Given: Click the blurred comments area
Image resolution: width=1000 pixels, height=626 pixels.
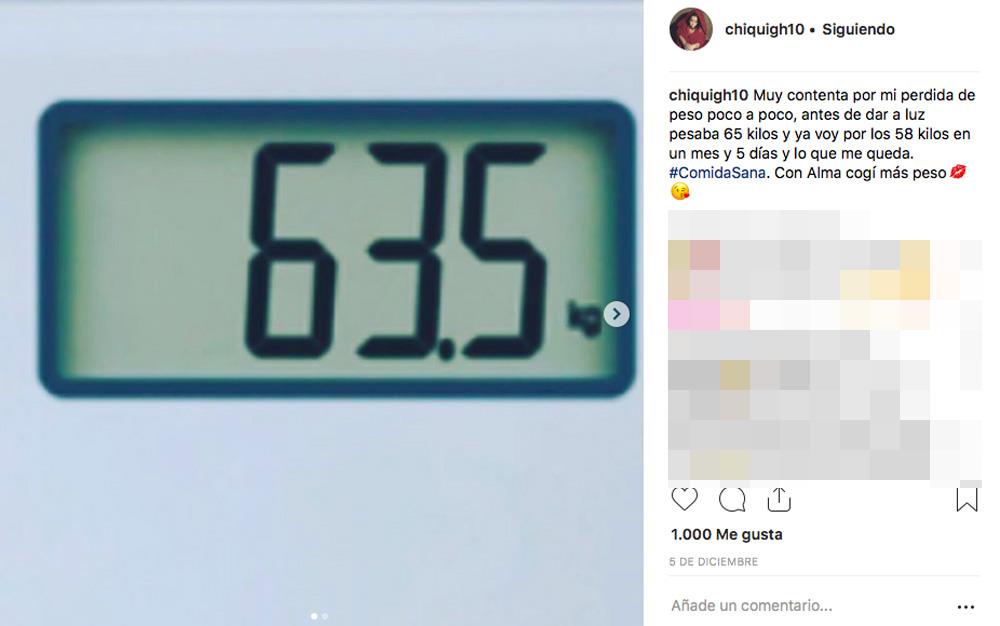Looking at the screenshot, I should click(x=824, y=346).
